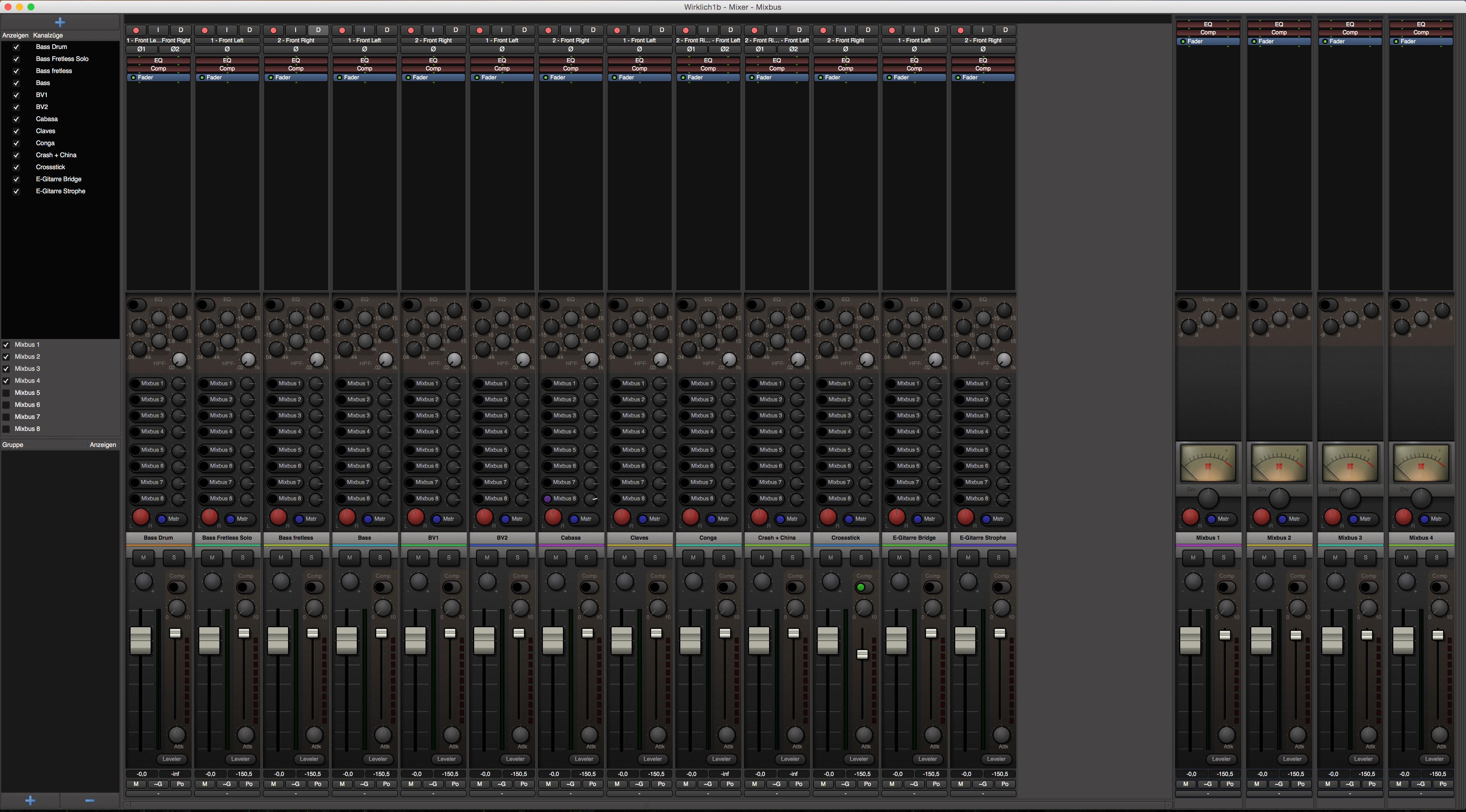Open the input selector '1 - Front Left' on Bass

pos(364,40)
